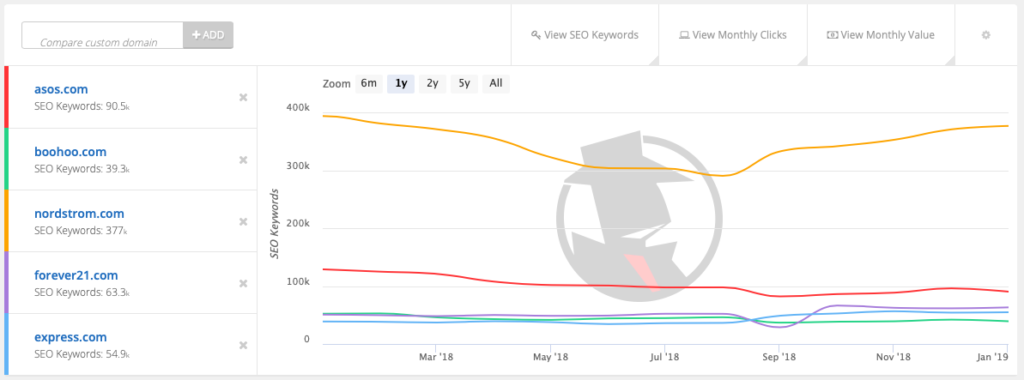Click the laptop icon beside View Monthly Clicks
This screenshot has height=380, width=1024.
click(684, 35)
